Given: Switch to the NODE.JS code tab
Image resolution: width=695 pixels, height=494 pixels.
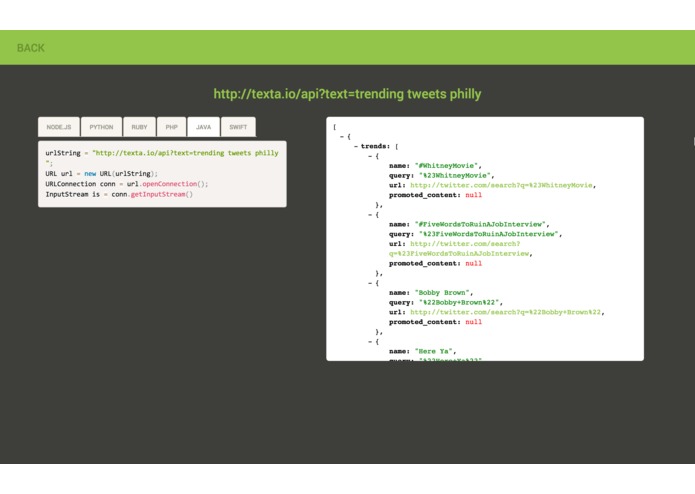Looking at the screenshot, I should click(59, 127).
